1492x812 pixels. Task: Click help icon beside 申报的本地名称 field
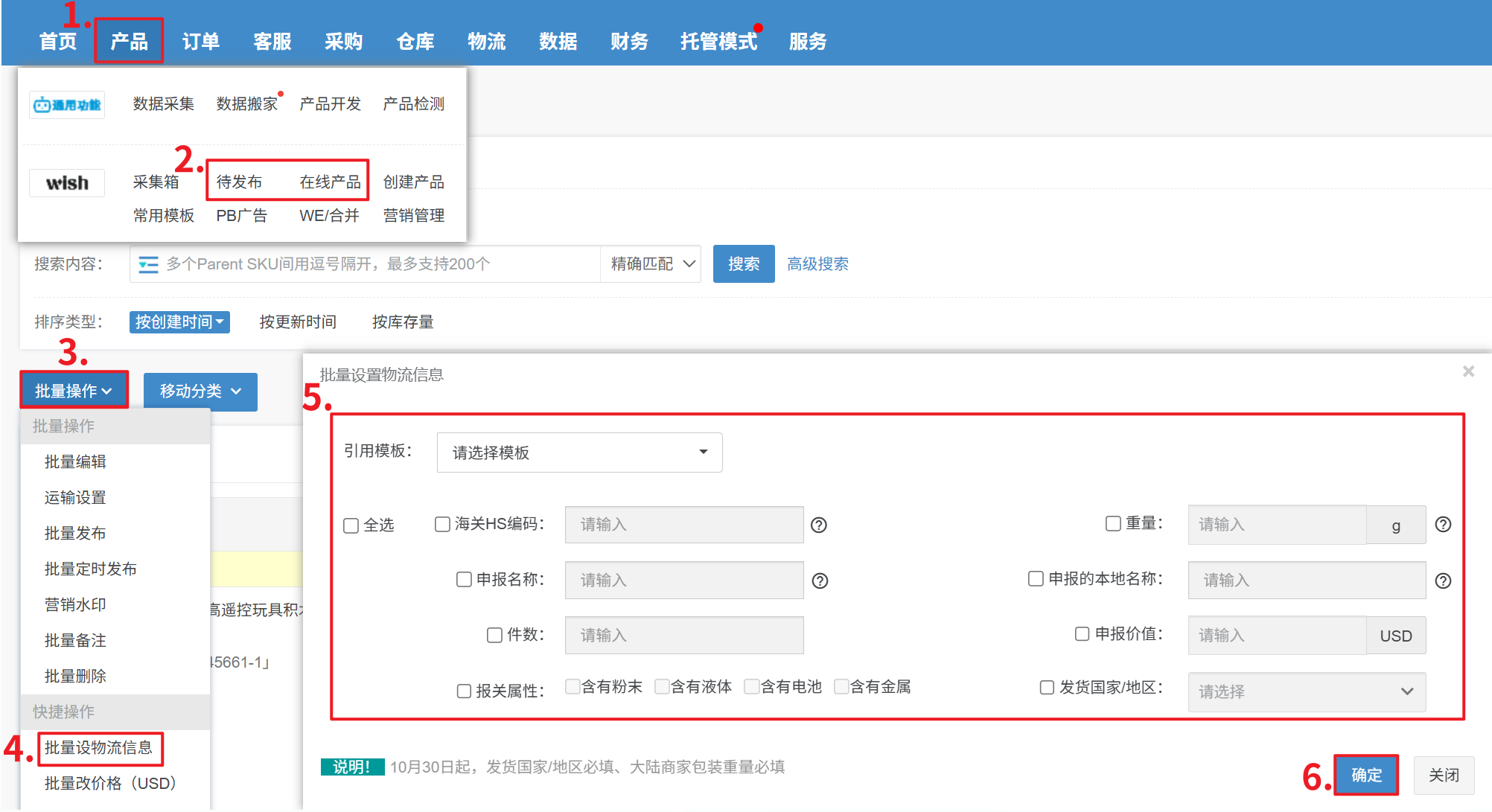click(x=1442, y=581)
